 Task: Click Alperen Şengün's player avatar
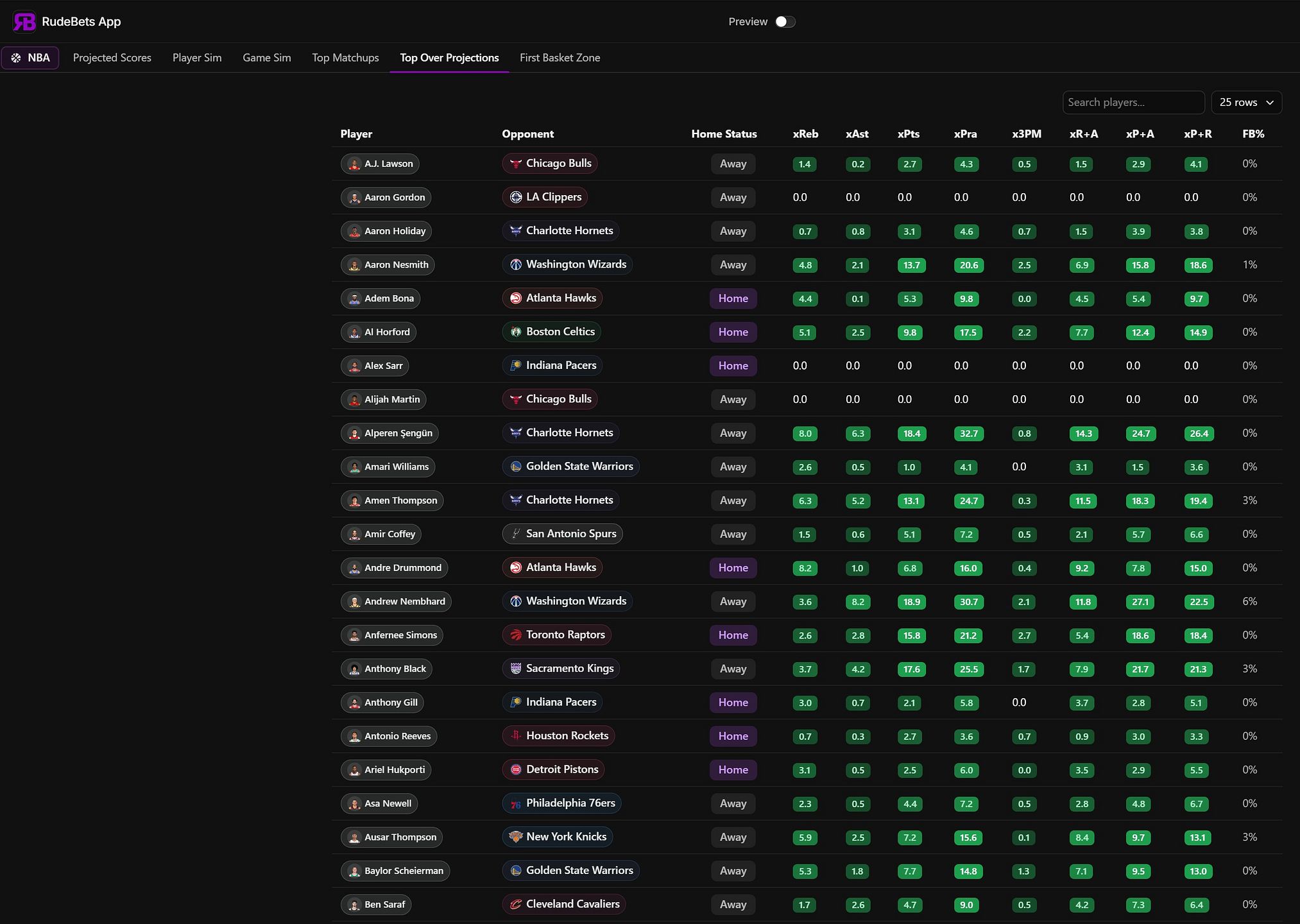tap(354, 433)
